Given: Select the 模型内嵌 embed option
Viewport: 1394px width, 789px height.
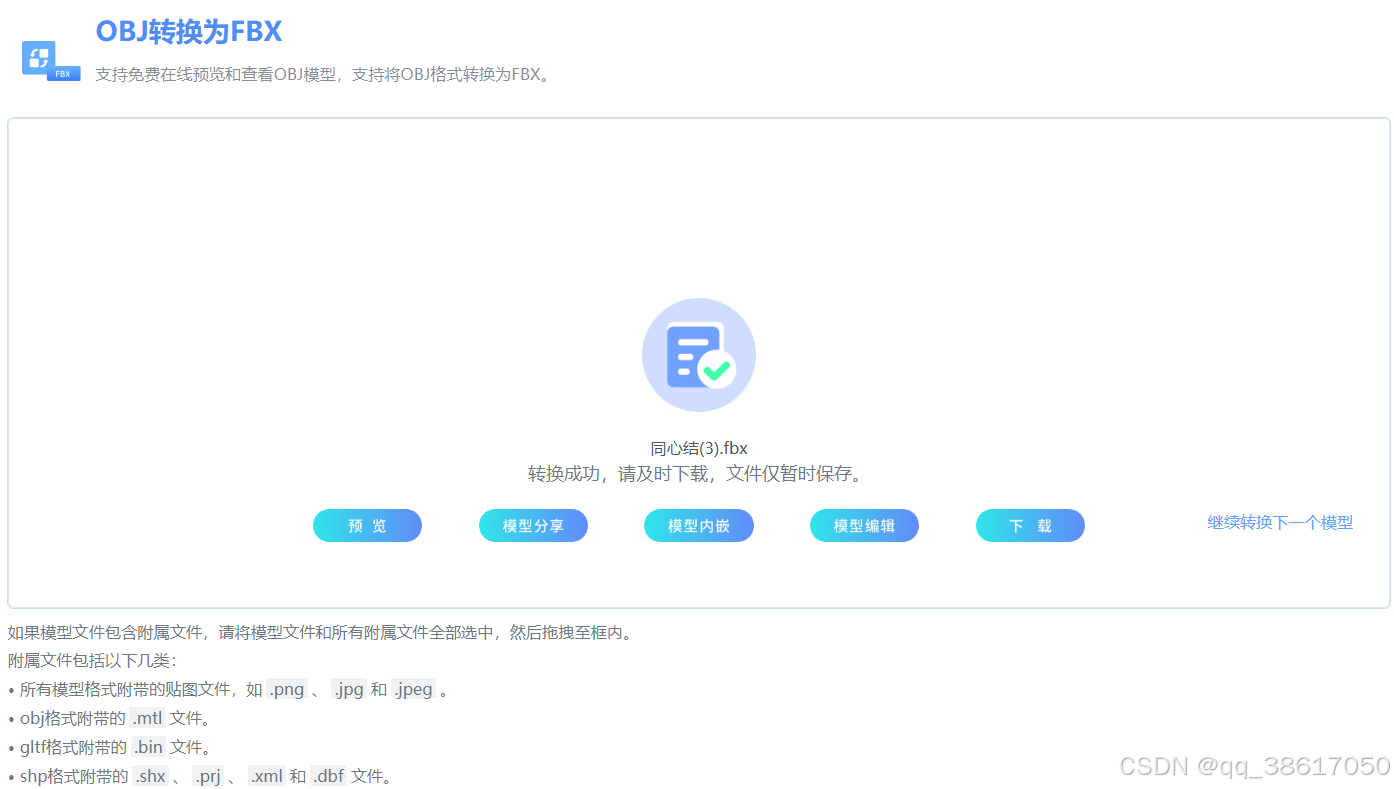Looking at the screenshot, I should point(698,525).
